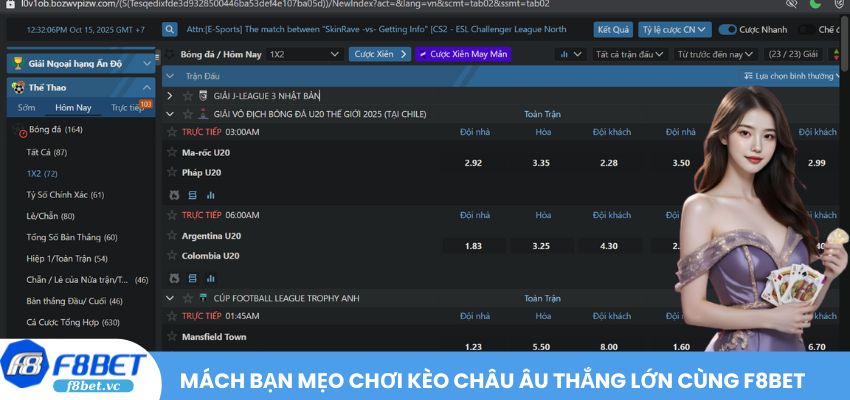Bet home odds 1.23 on Mansfield Town
Screen dimensions: 850x400
[x=473, y=347]
